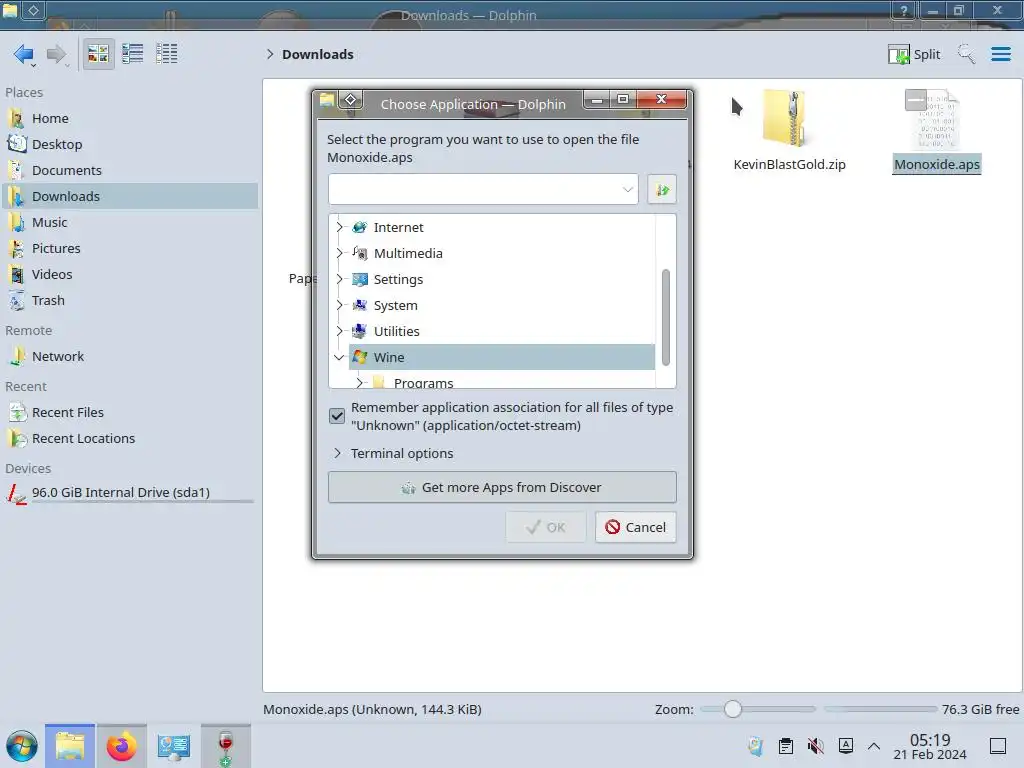Open Pictures in Places sidebar
Image resolution: width=1024 pixels, height=768 pixels.
[x=130, y=249]
